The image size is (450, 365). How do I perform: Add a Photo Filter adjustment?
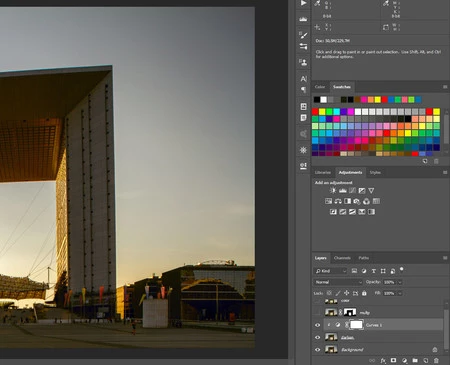pyautogui.click(x=357, y=201)
